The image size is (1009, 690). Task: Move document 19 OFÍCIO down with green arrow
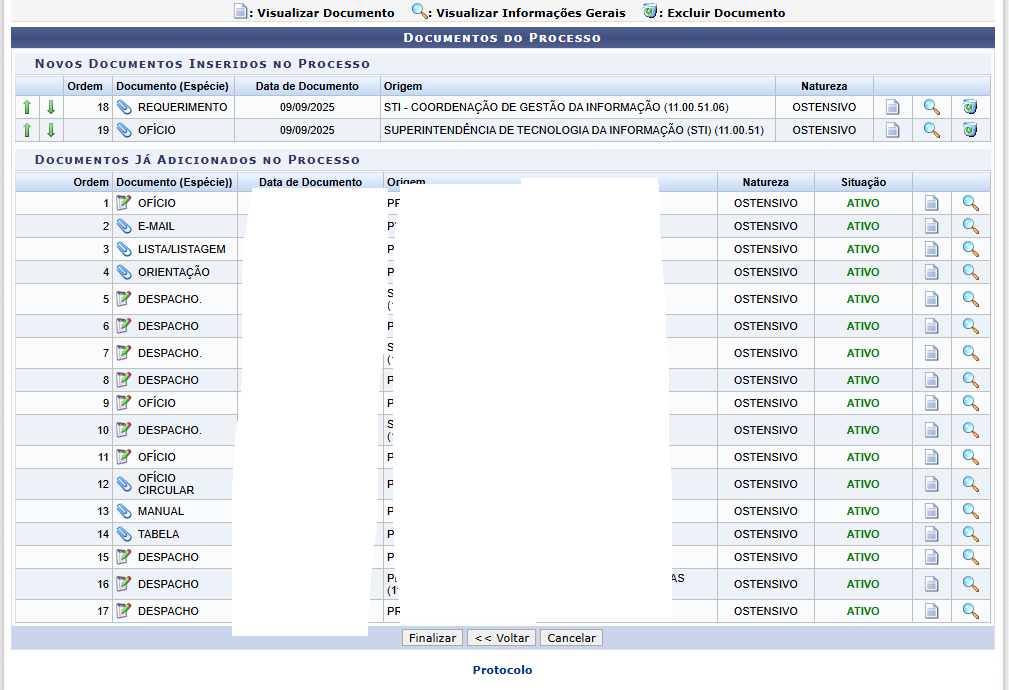point(51,130)
